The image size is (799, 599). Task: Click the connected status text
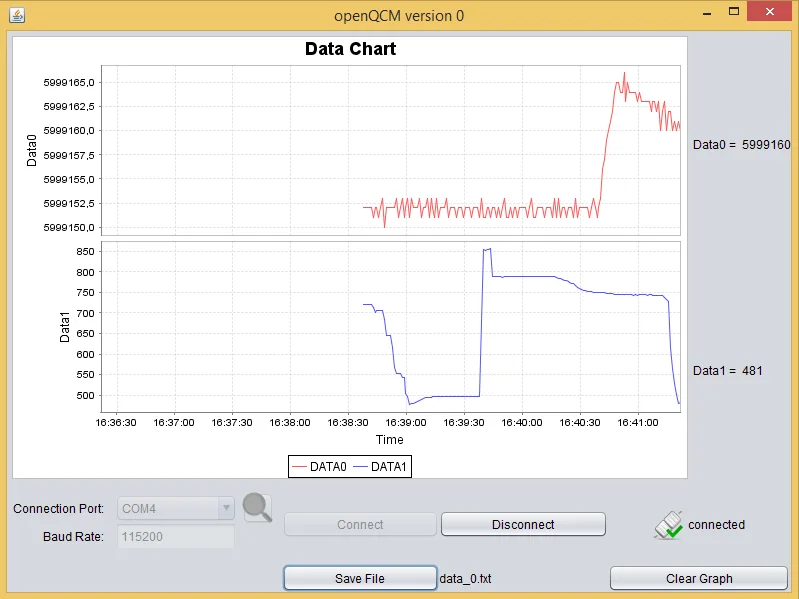(716, 525)
